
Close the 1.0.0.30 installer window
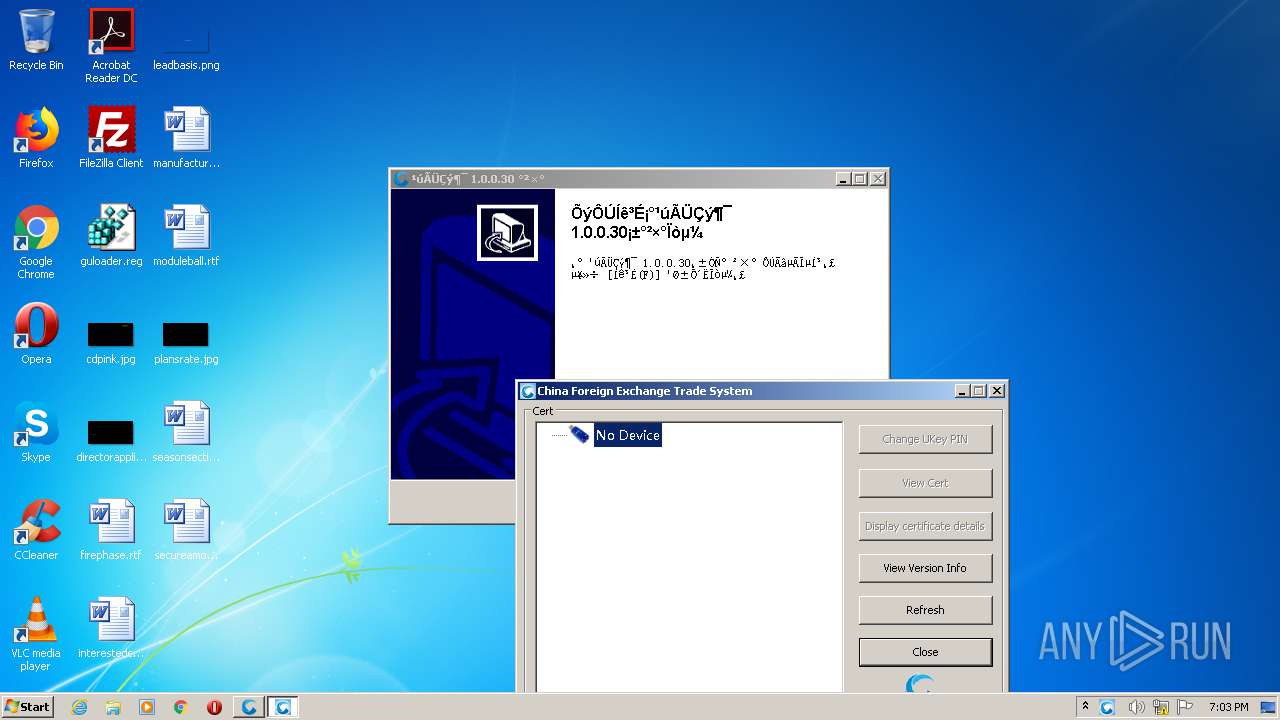(877, 179)
